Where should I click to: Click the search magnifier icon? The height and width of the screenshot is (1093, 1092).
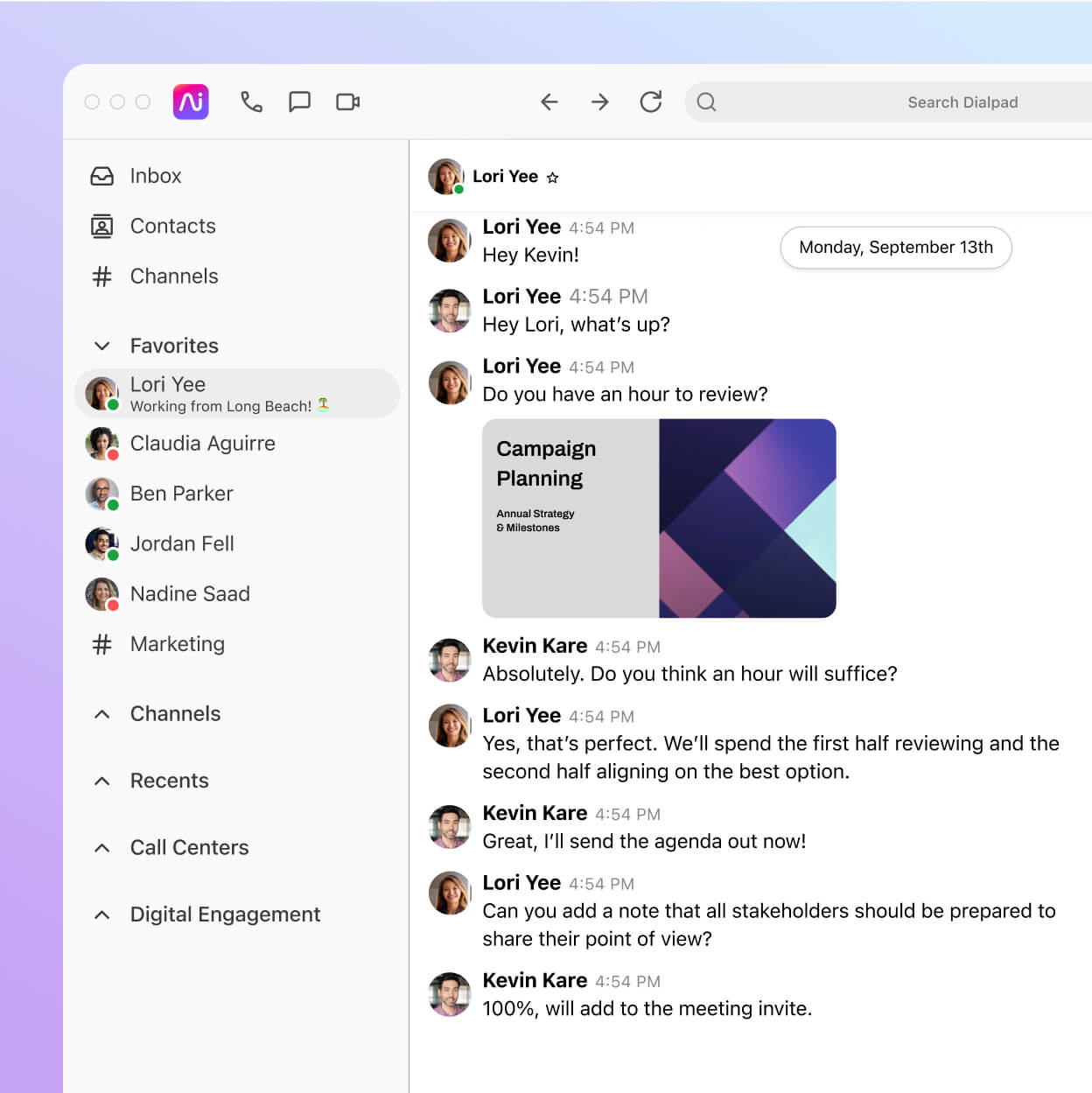pyautogui.click(x=706, y=102)
